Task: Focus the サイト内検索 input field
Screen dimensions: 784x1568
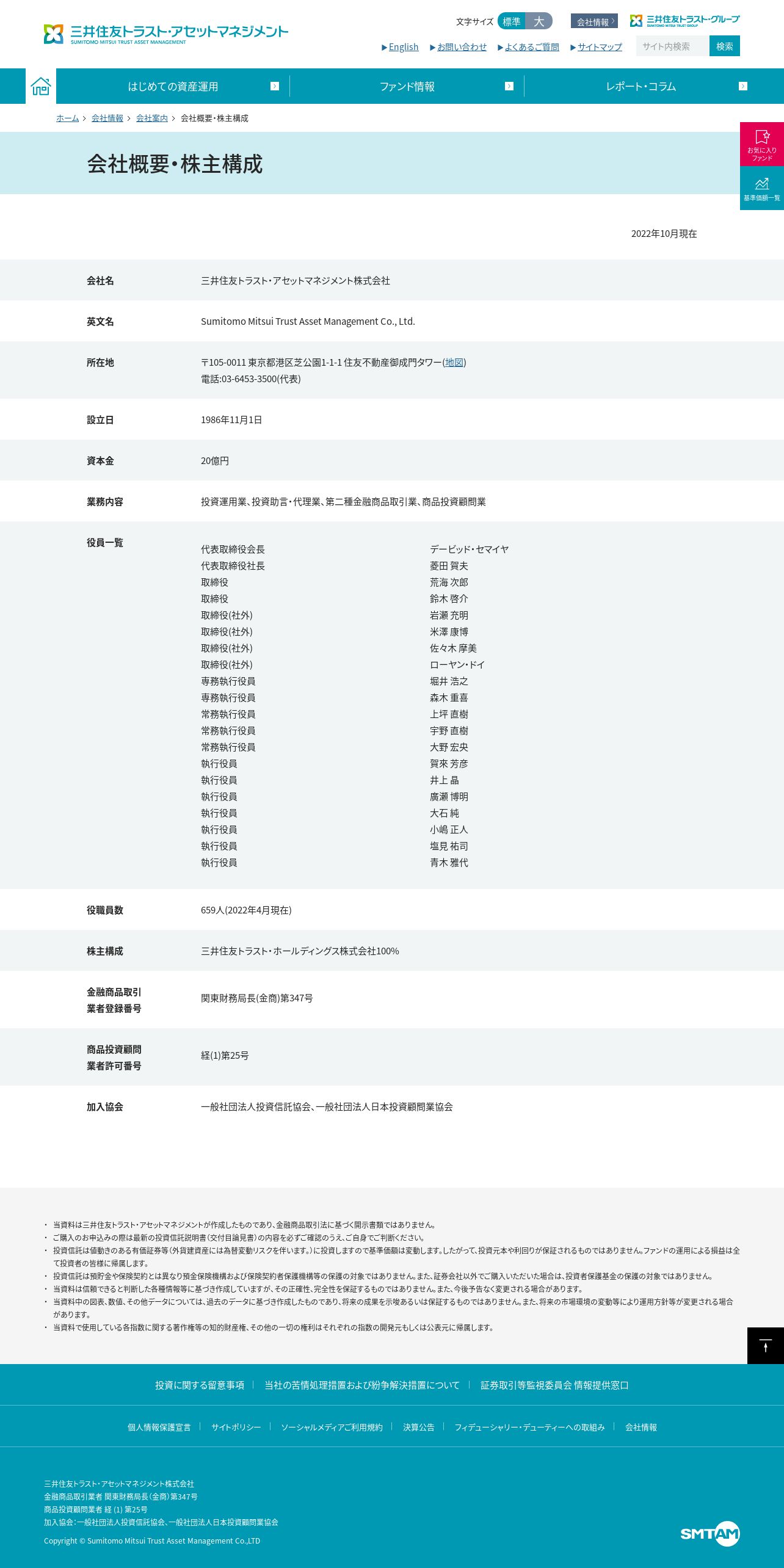Action: point(672,46)
